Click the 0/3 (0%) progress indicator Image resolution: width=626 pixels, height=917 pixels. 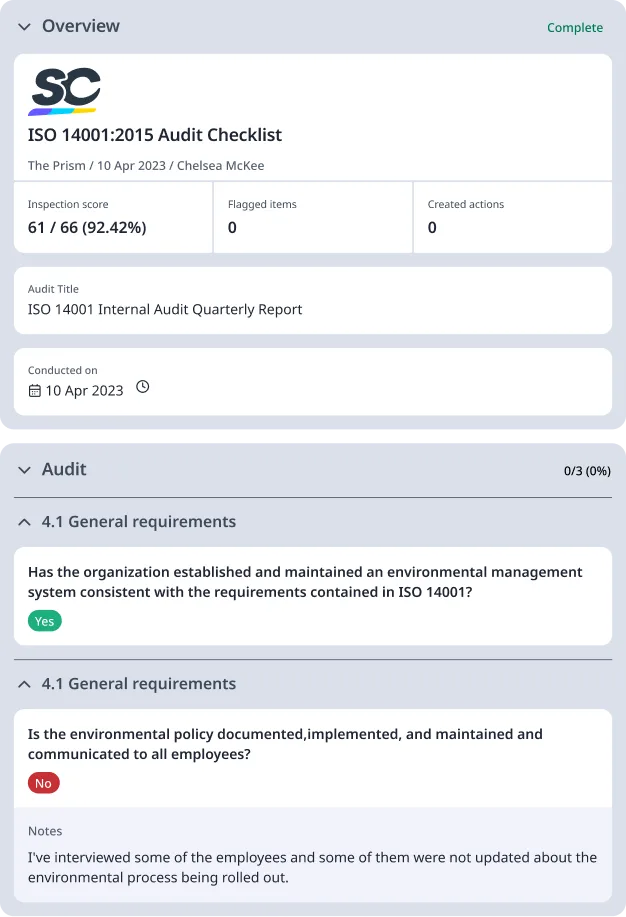coord(585,470)
